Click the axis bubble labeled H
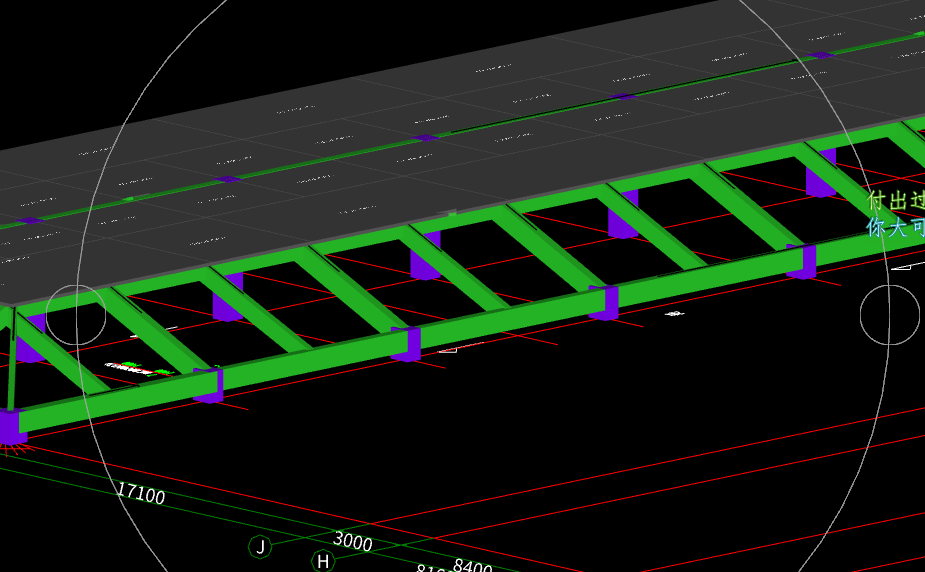This screenshot has width=925, height=572. (x=323, y=561)
